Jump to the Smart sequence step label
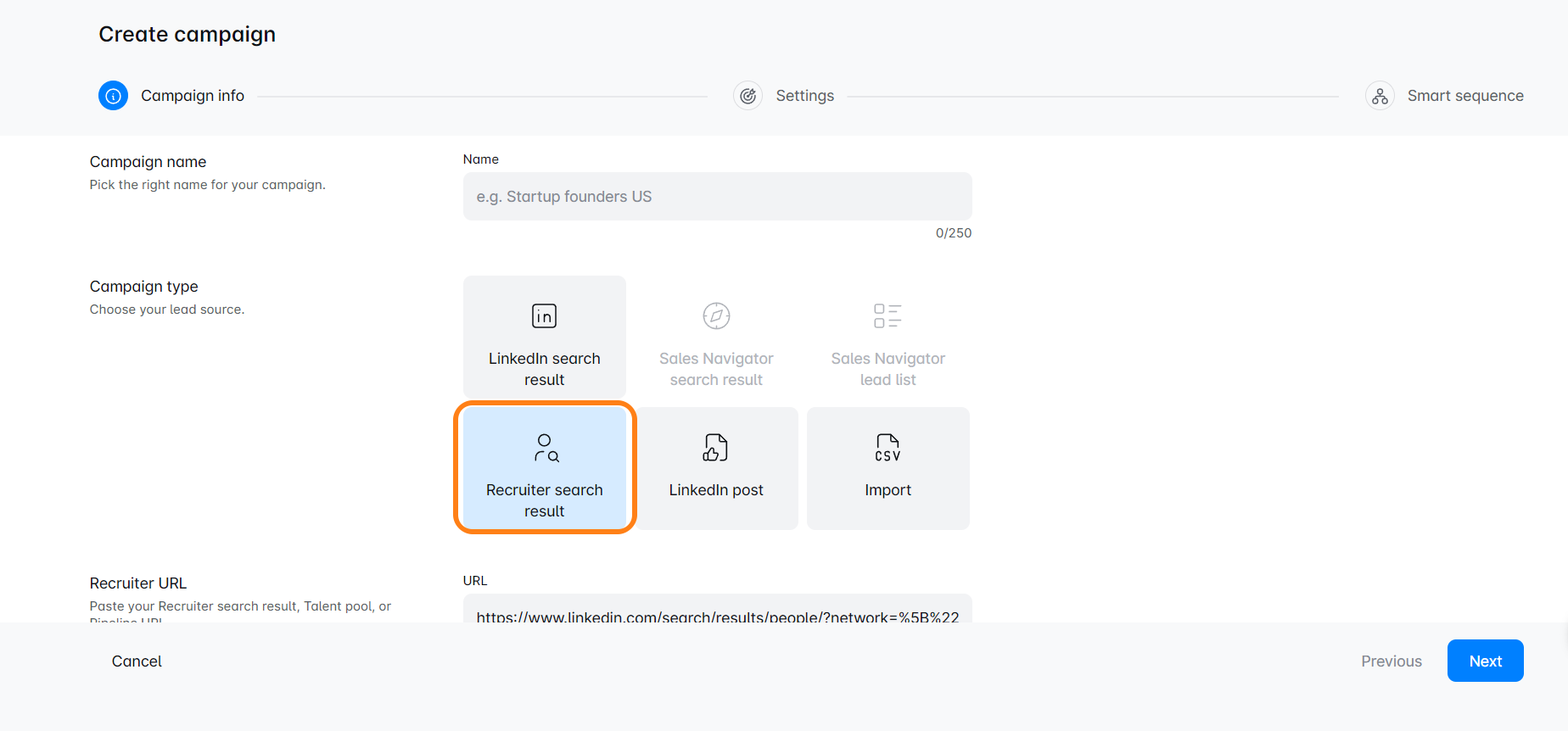 (x=1464, y=96)
